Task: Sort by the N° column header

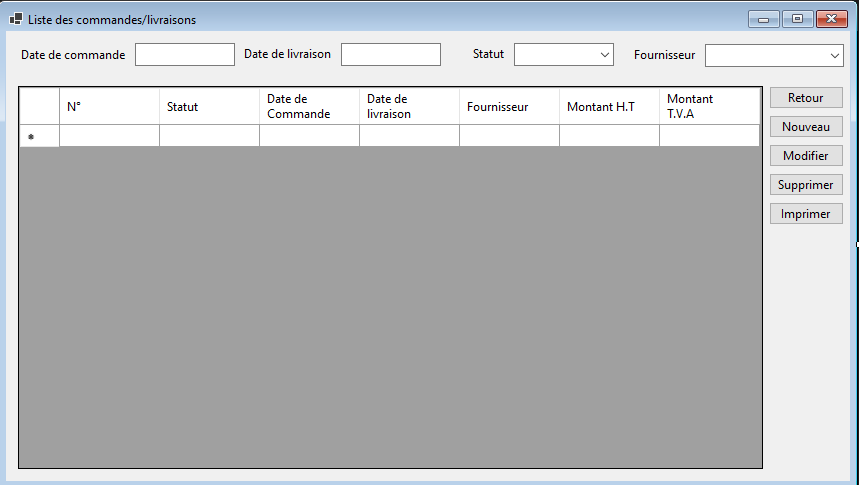Action: (109, 106)
